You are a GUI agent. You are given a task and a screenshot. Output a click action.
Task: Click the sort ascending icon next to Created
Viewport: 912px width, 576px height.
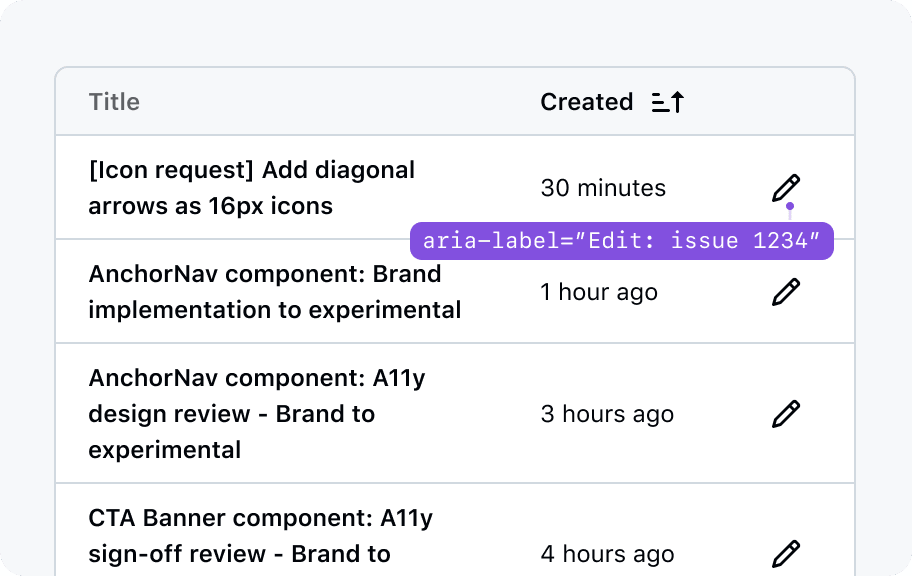pos(667,102)
